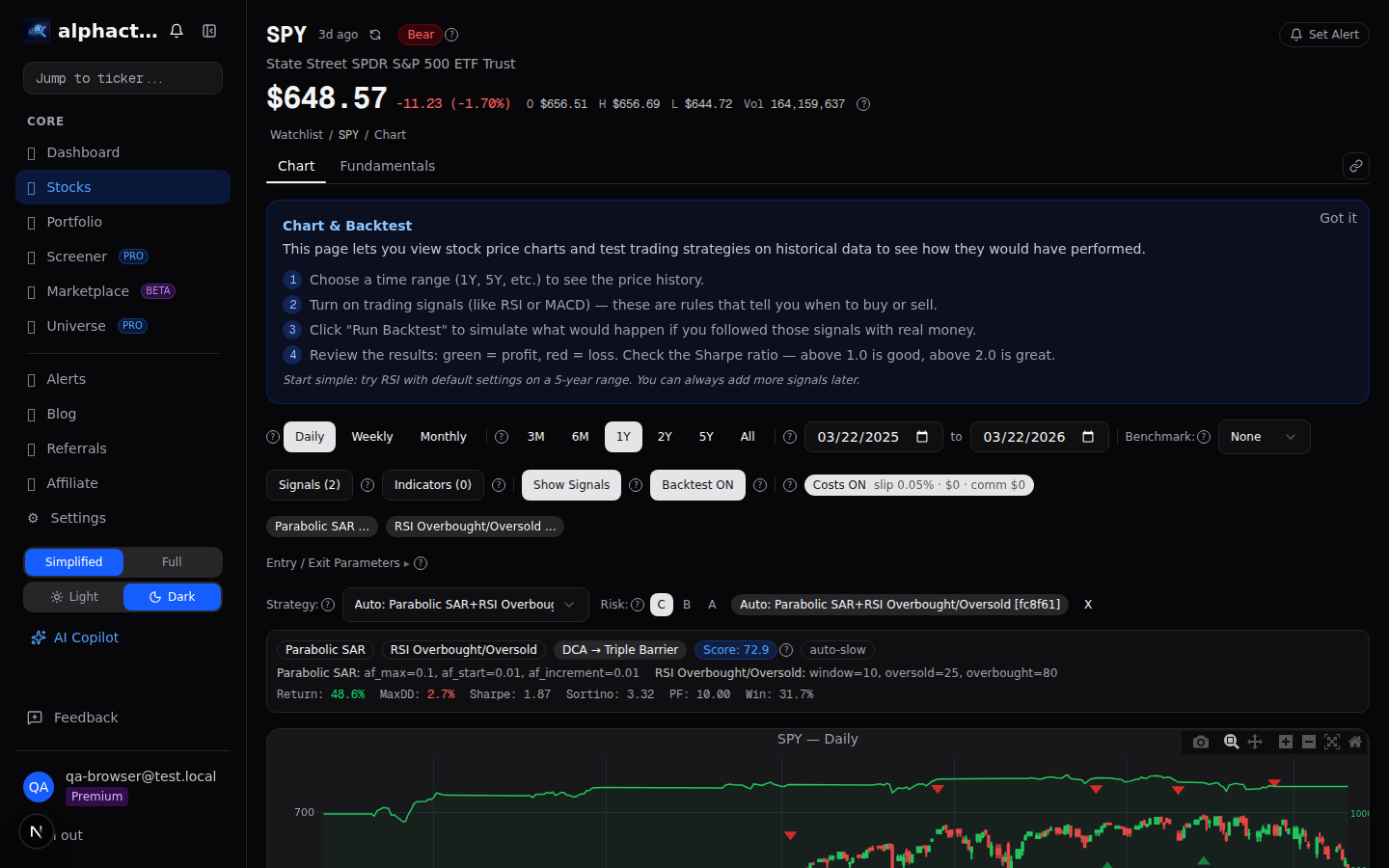Click the autoscale icon on the chart

[1332, 742]
